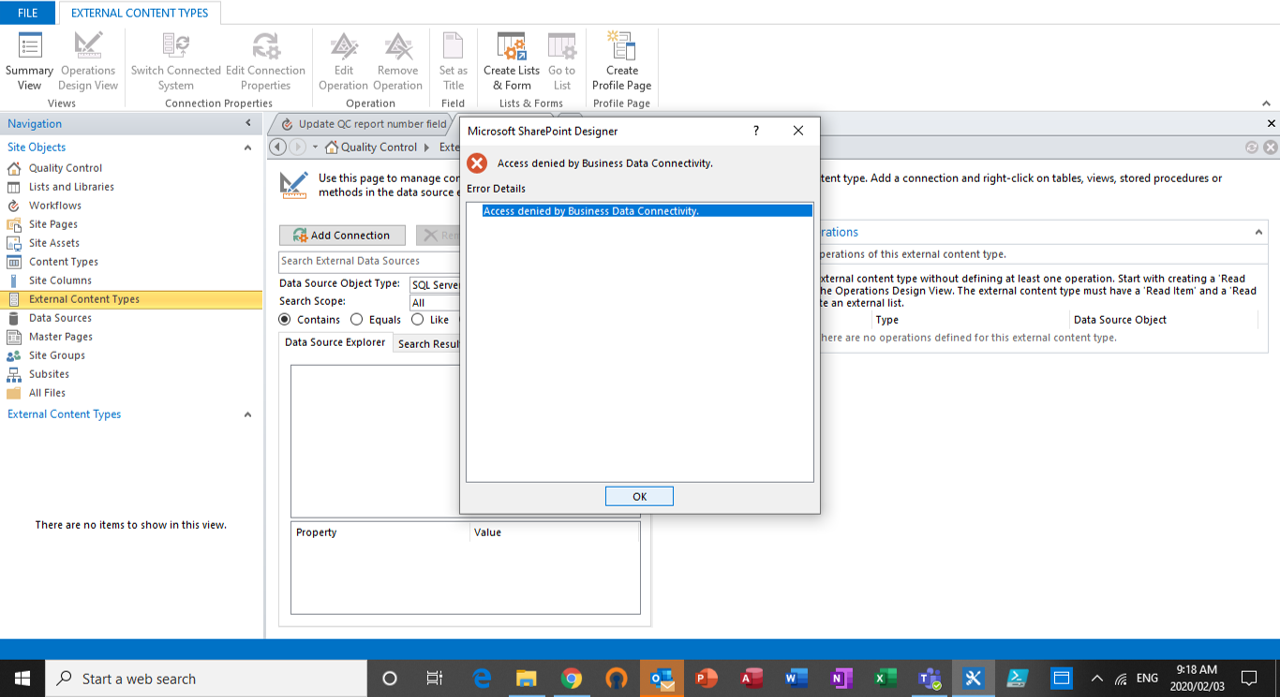The image size is (1280, 697).
Task: Open PowerPoint from taskbar
Action: click(x=707, y=678)
